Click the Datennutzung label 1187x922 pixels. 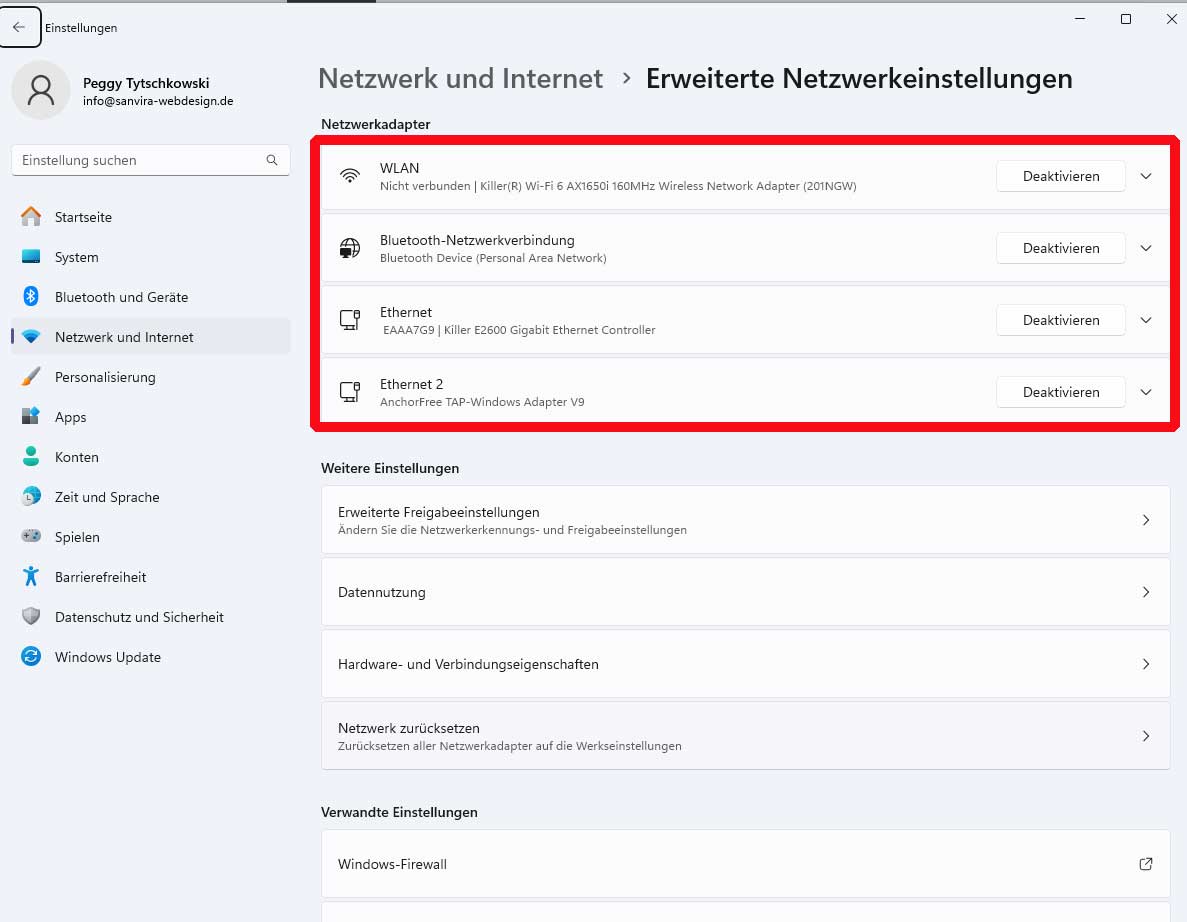[x=382, y=592]
